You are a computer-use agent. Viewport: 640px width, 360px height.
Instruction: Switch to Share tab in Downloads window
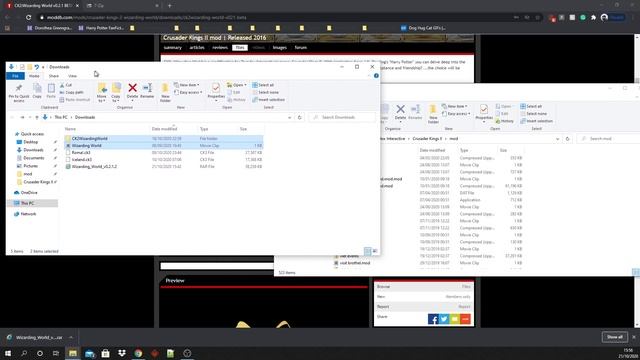pyautogui.click(x=53, y=76)
